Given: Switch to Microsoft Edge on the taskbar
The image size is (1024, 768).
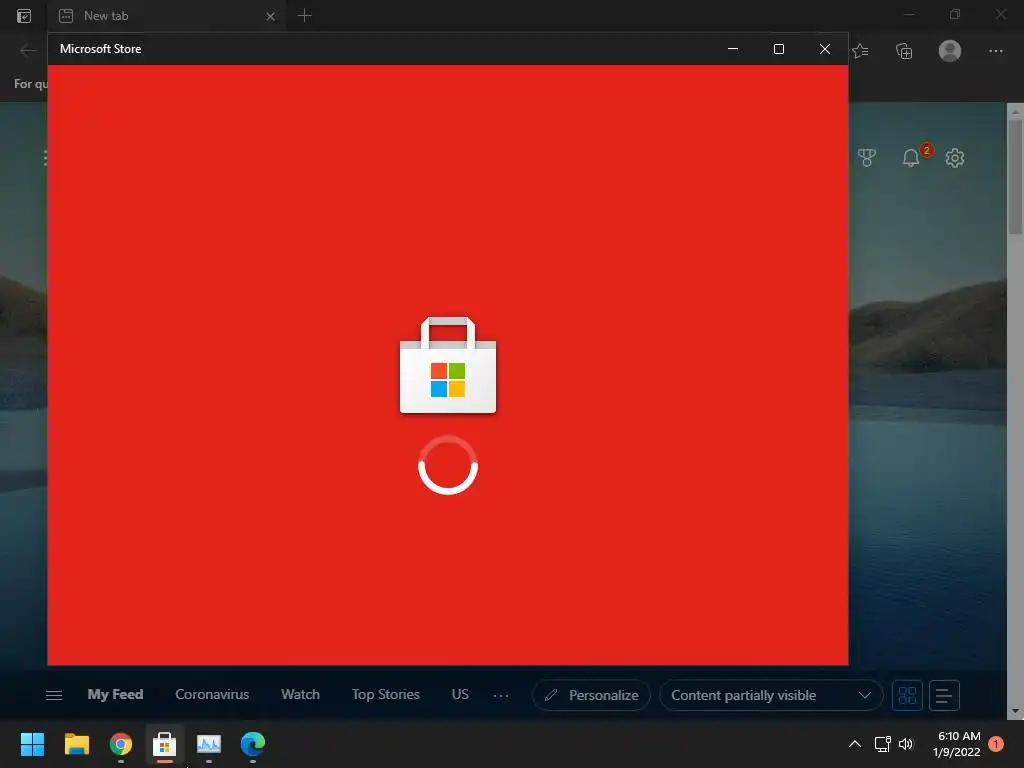Looking at the screenshot, I should pyautogui.click(x=253, y=744).
